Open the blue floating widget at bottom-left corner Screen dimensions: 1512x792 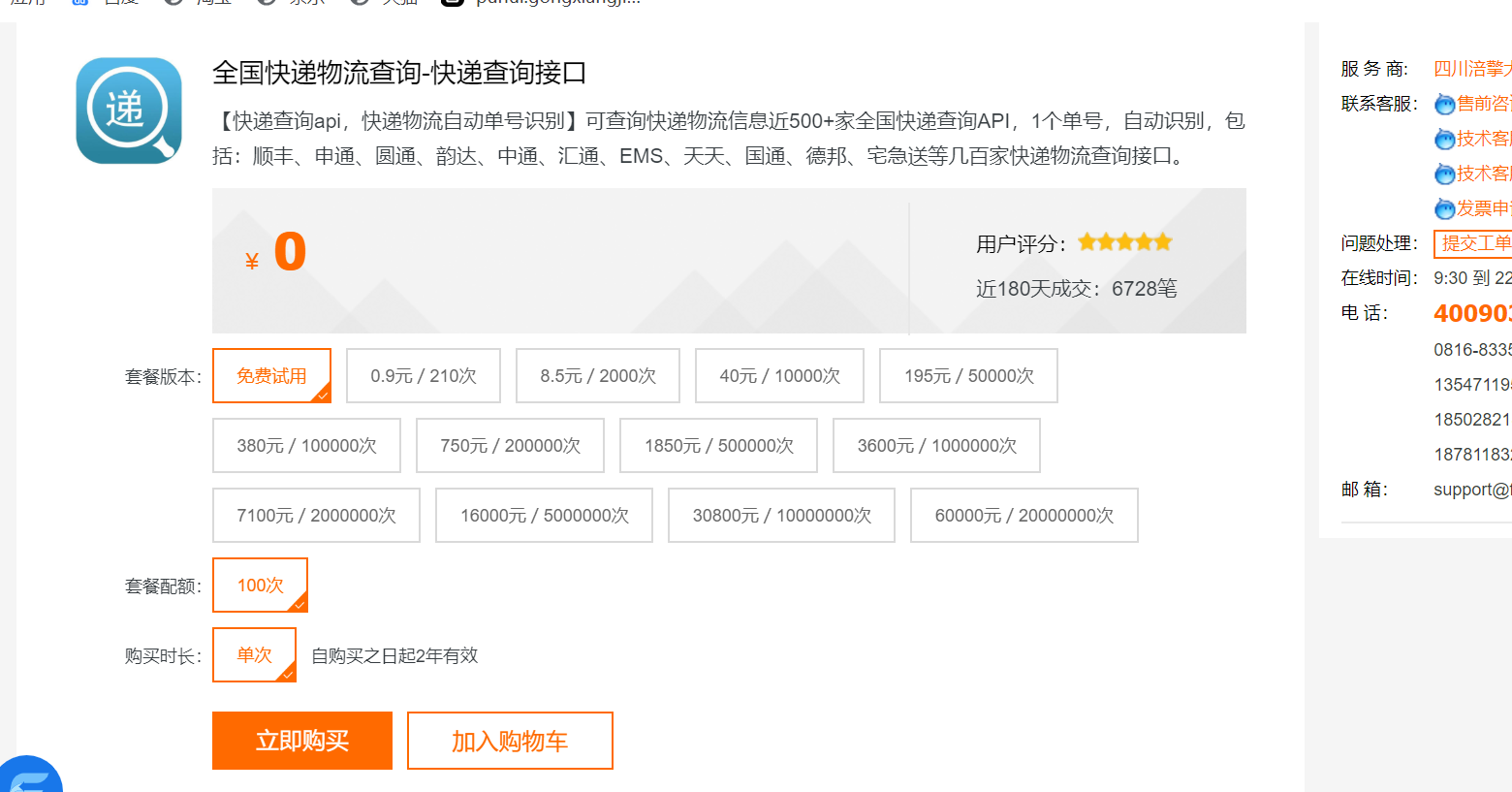pos(29,776)
